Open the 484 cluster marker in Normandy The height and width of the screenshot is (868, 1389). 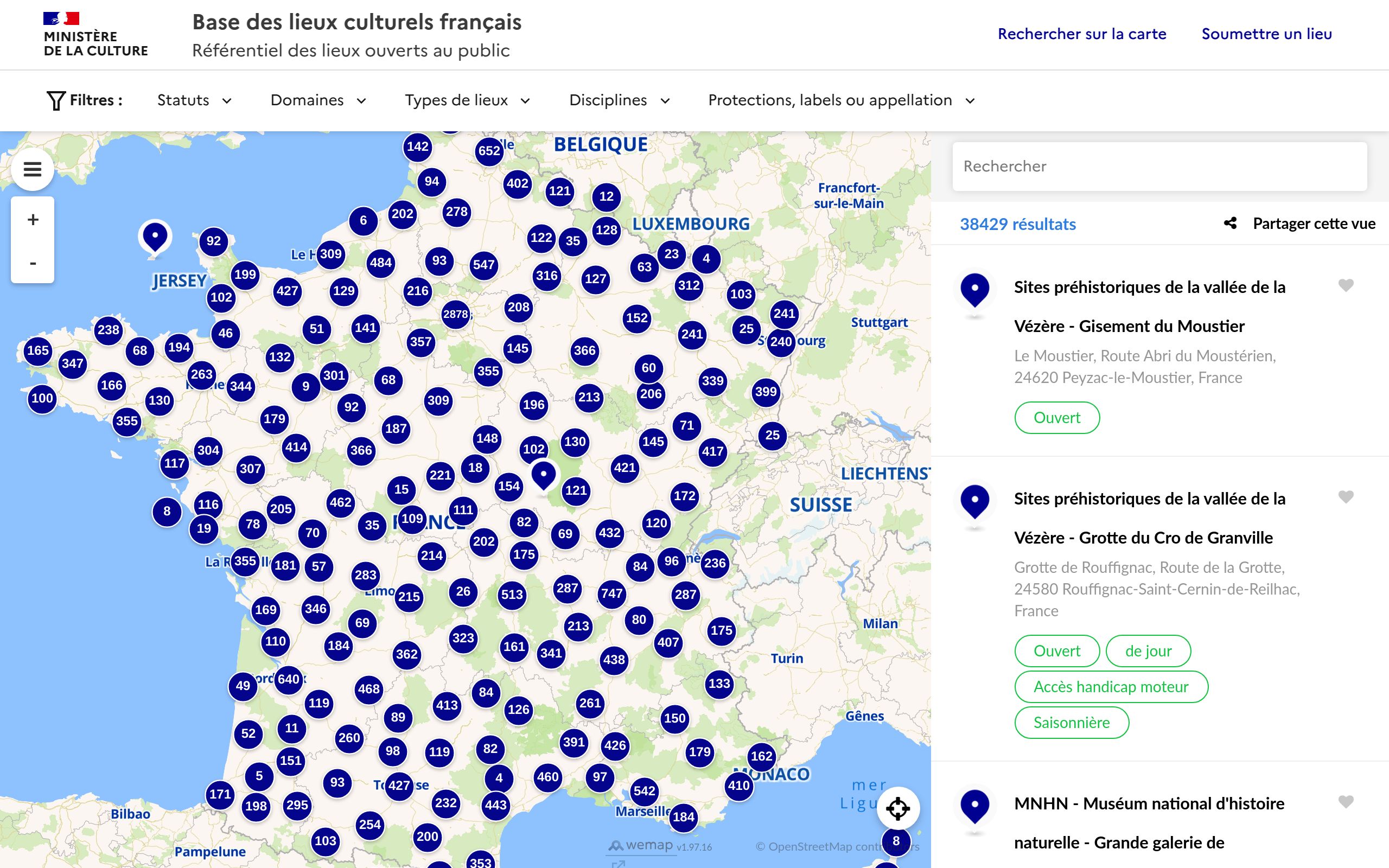click(x=380, y=263)
